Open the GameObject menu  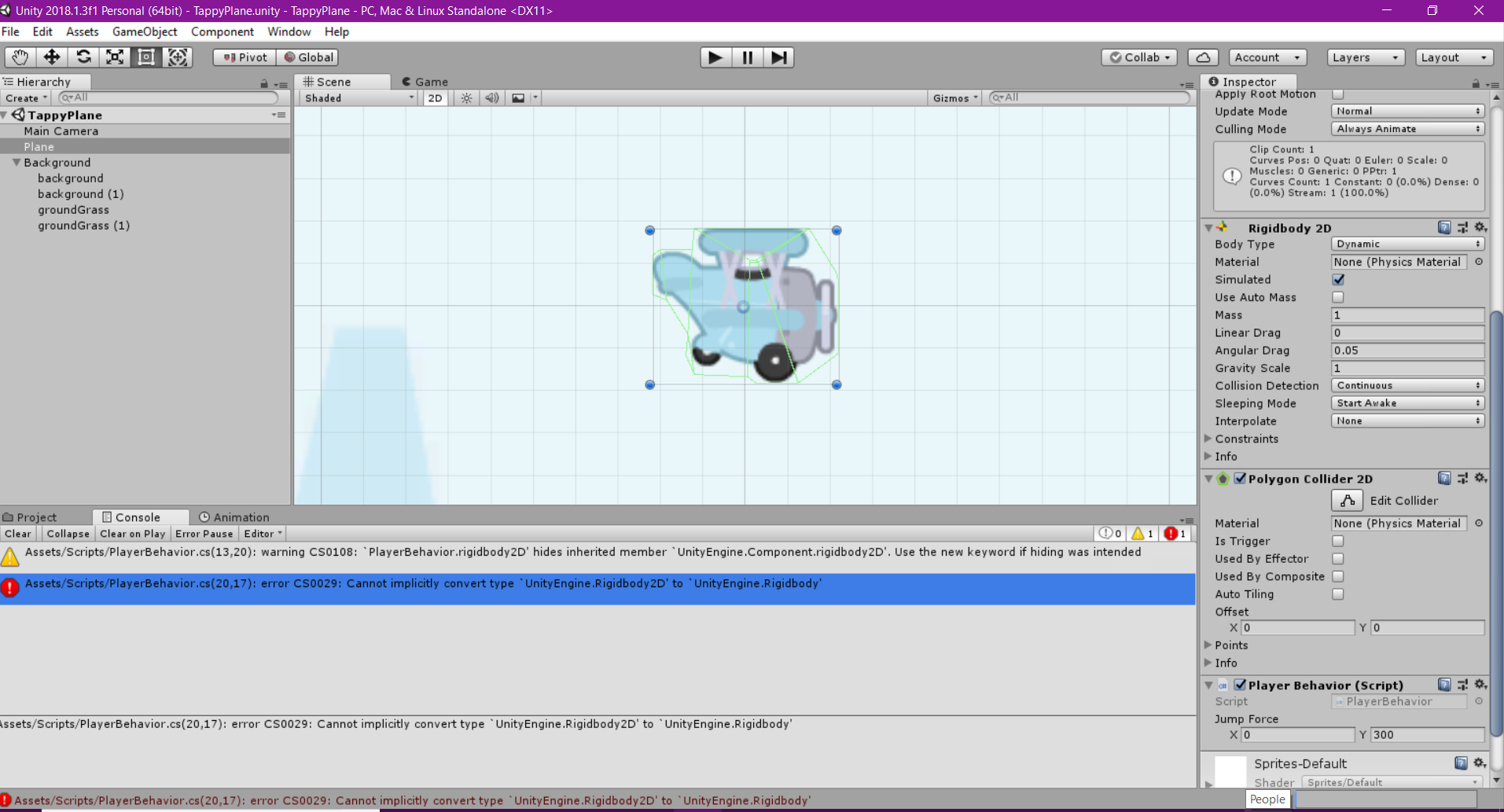145,31
